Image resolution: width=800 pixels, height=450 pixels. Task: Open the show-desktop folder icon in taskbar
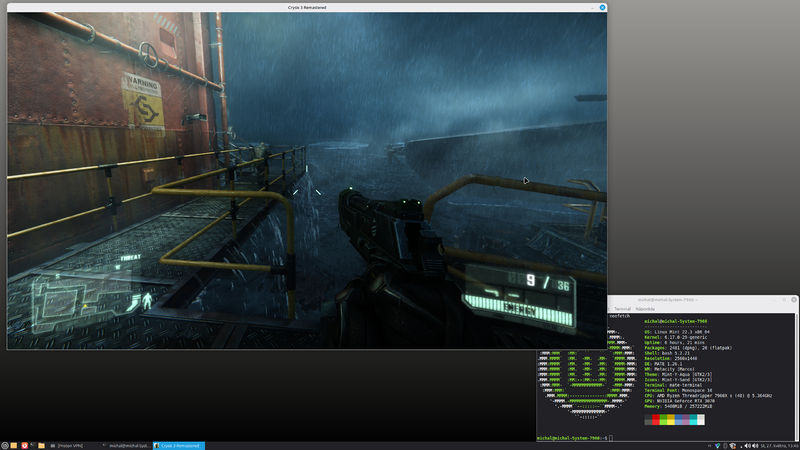click(x=14, y=445)
